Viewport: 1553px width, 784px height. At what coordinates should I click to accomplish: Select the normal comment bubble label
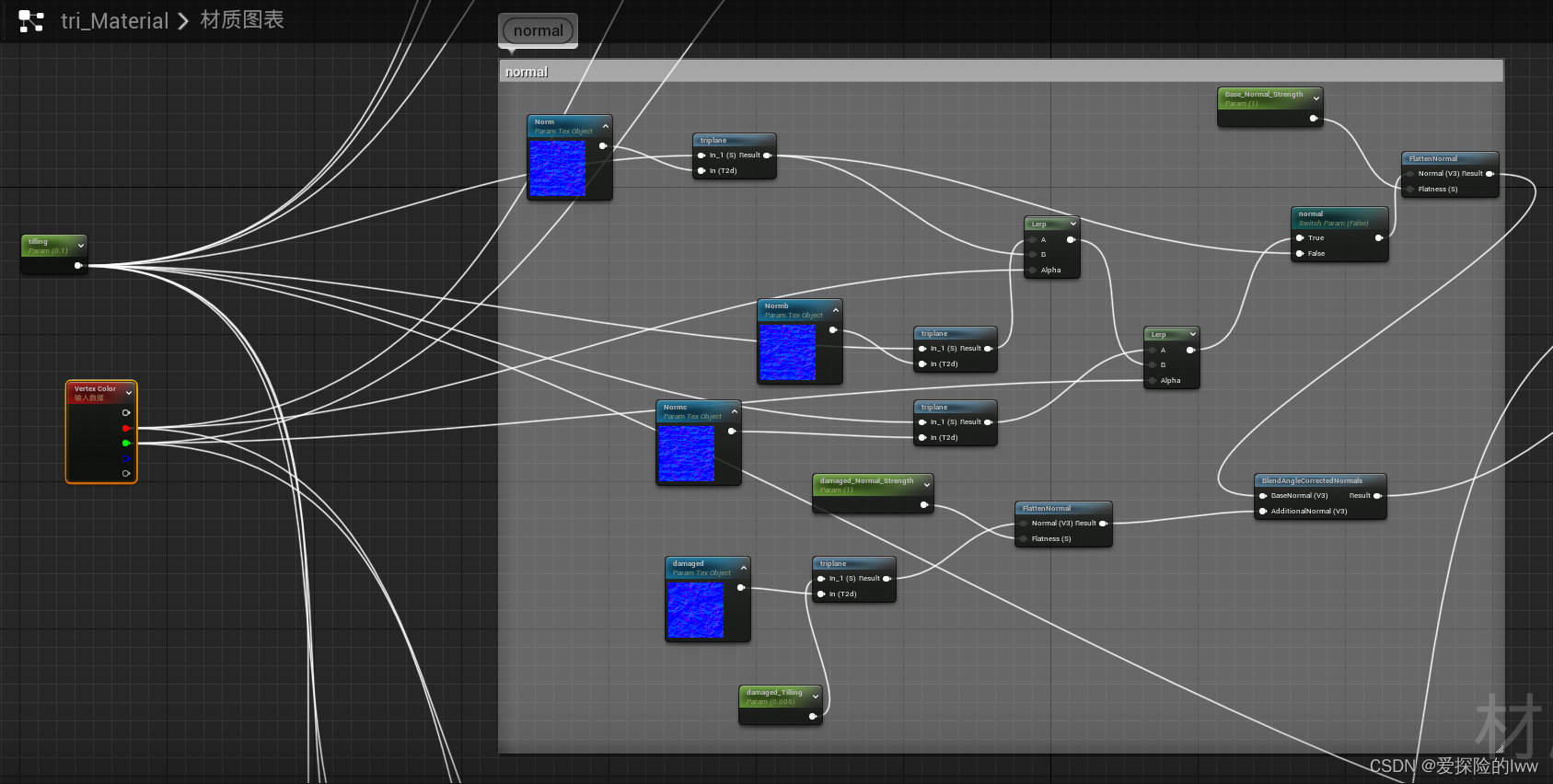539,30
